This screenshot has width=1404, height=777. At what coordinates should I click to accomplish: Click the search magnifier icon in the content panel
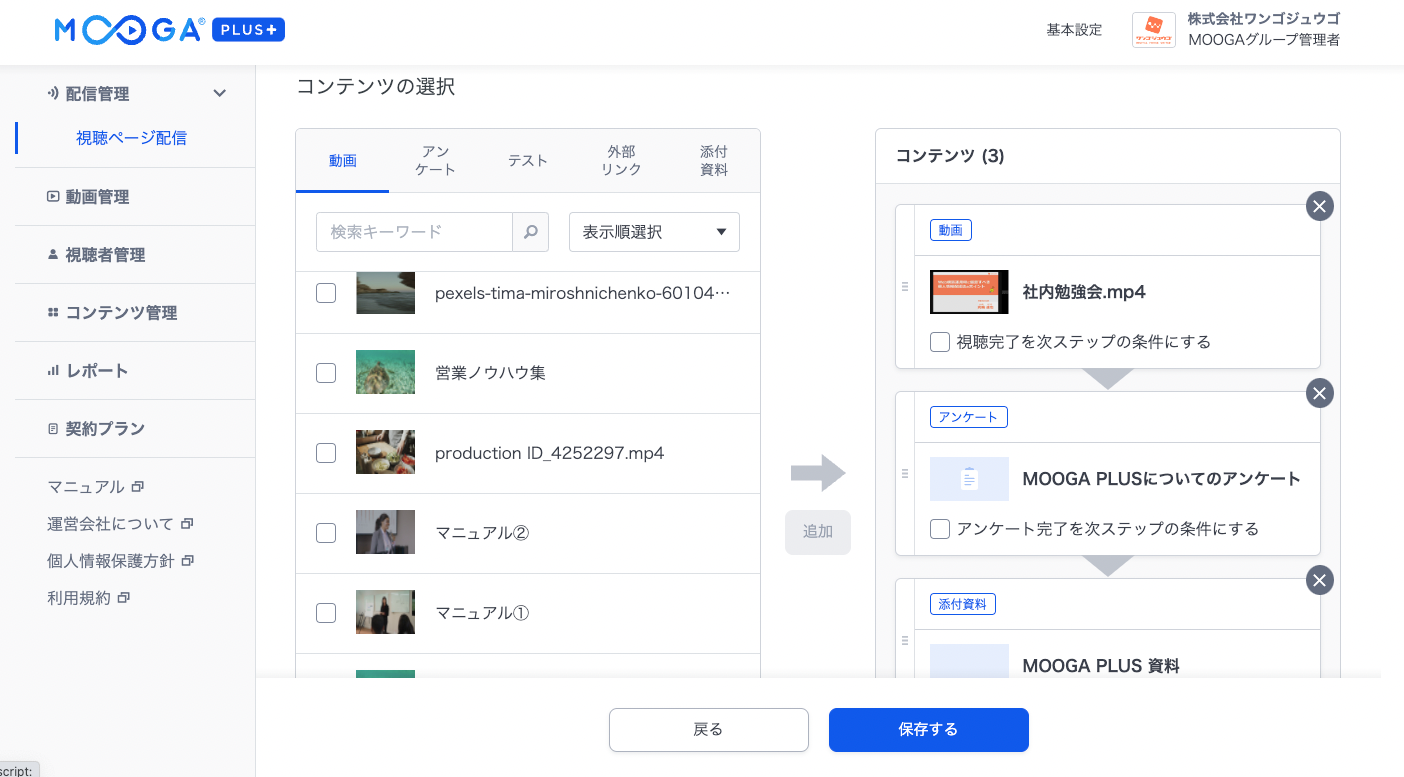530,231
